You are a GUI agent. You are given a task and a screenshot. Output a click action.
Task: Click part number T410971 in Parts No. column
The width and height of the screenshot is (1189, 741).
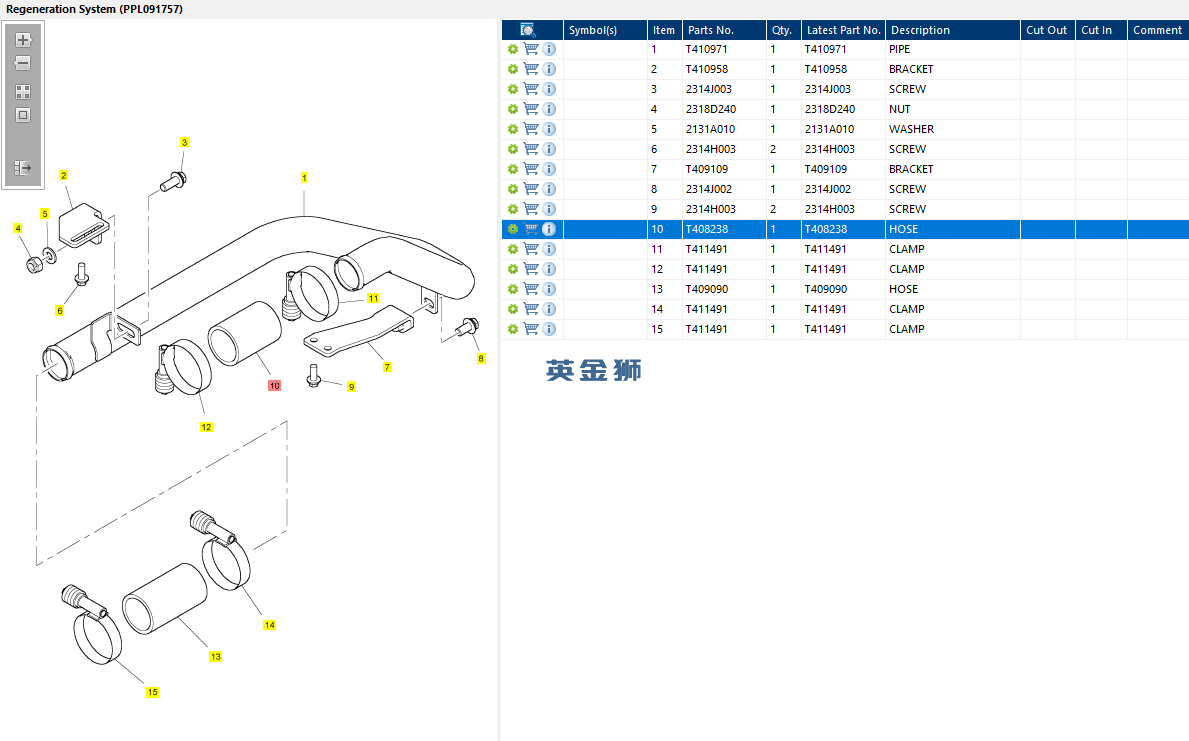coord(707,49)
